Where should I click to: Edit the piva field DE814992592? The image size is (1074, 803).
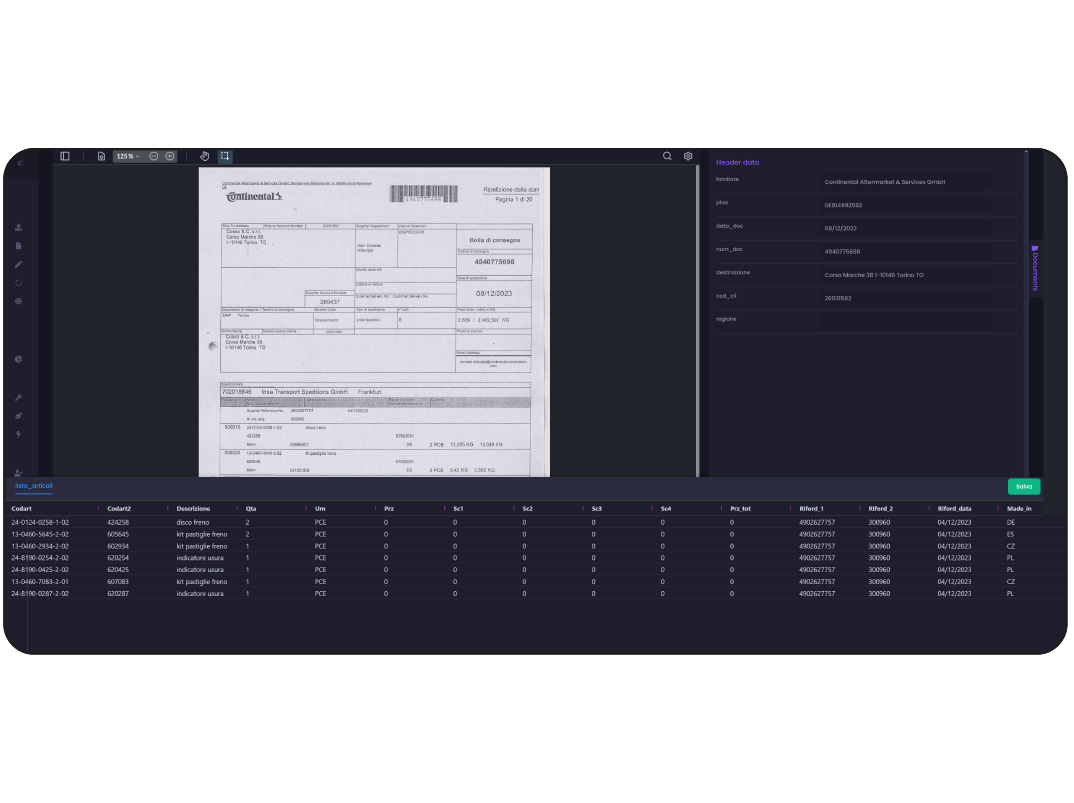pyautogui.click(x=906, y=206)
